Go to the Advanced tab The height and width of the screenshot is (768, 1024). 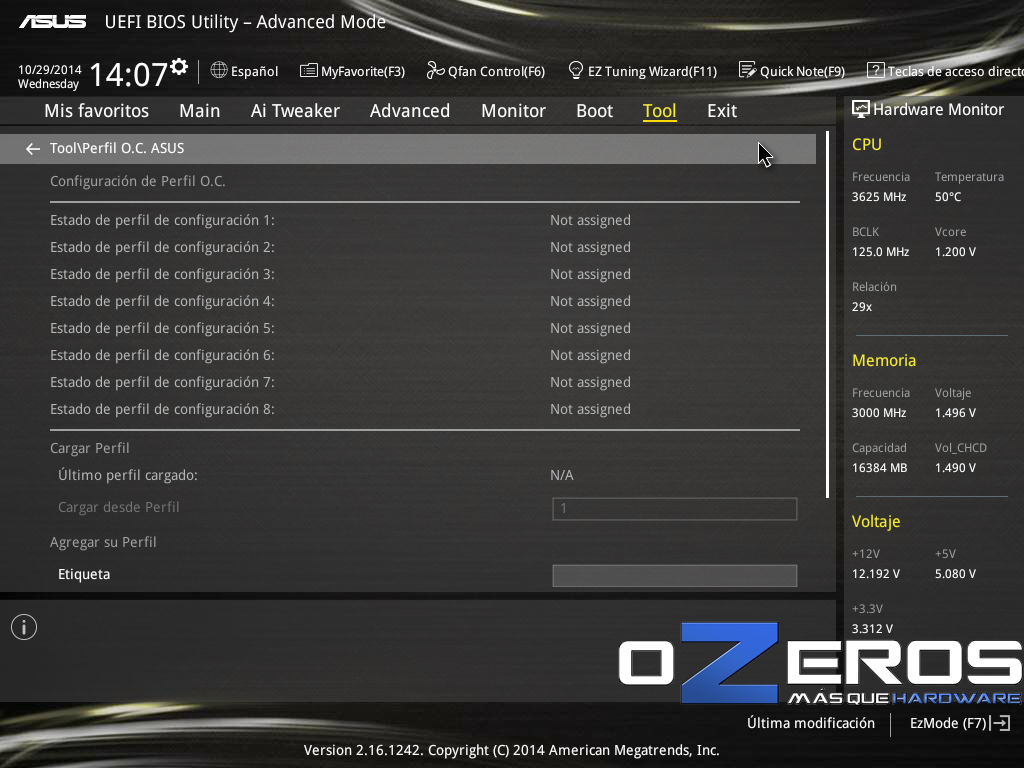[x=409, y=111]
